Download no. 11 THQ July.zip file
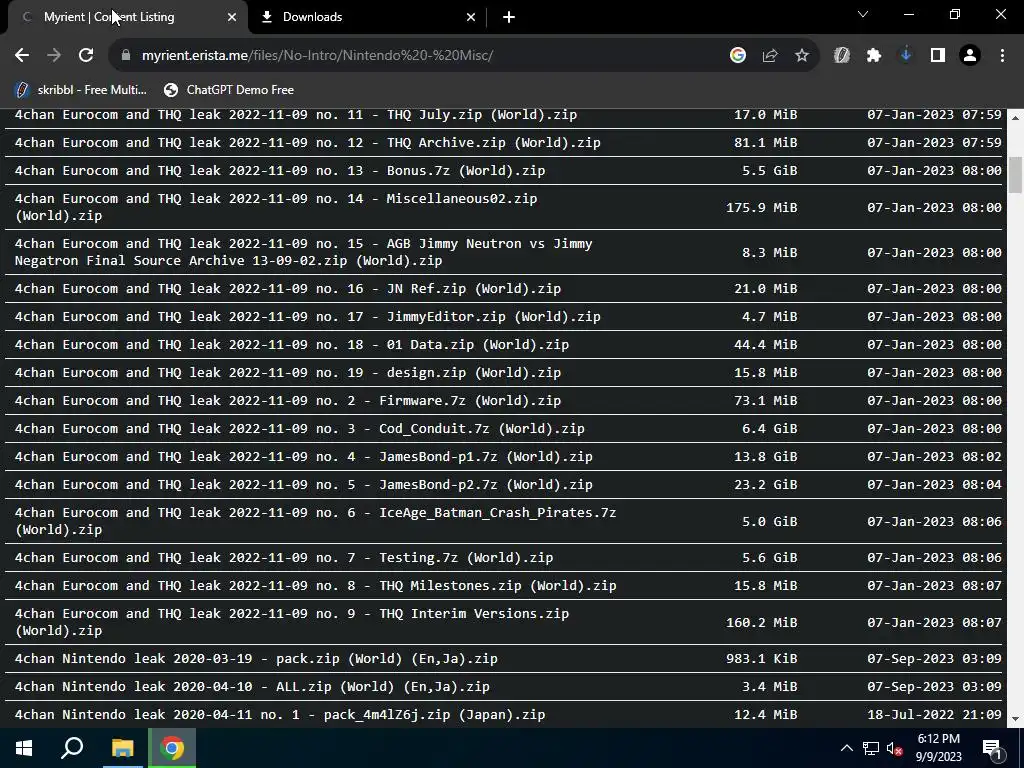 (x=296, y=115)
